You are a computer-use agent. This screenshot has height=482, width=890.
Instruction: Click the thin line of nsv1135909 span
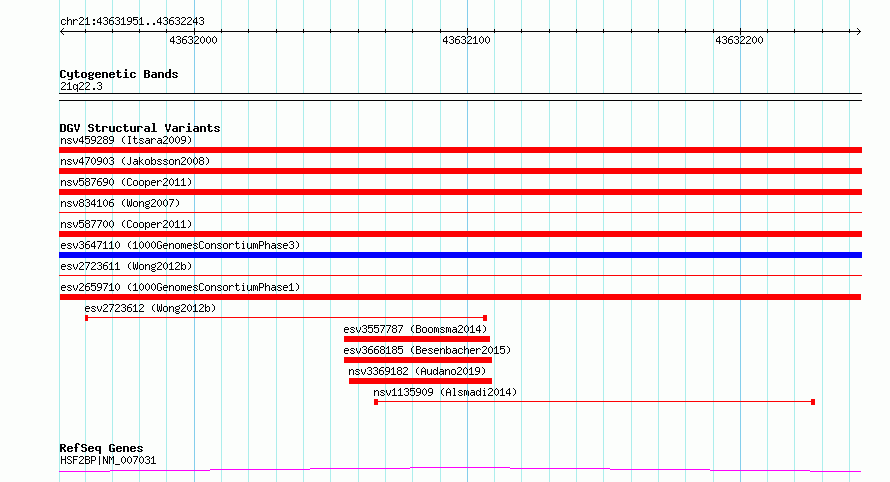(x=594, y=402)
